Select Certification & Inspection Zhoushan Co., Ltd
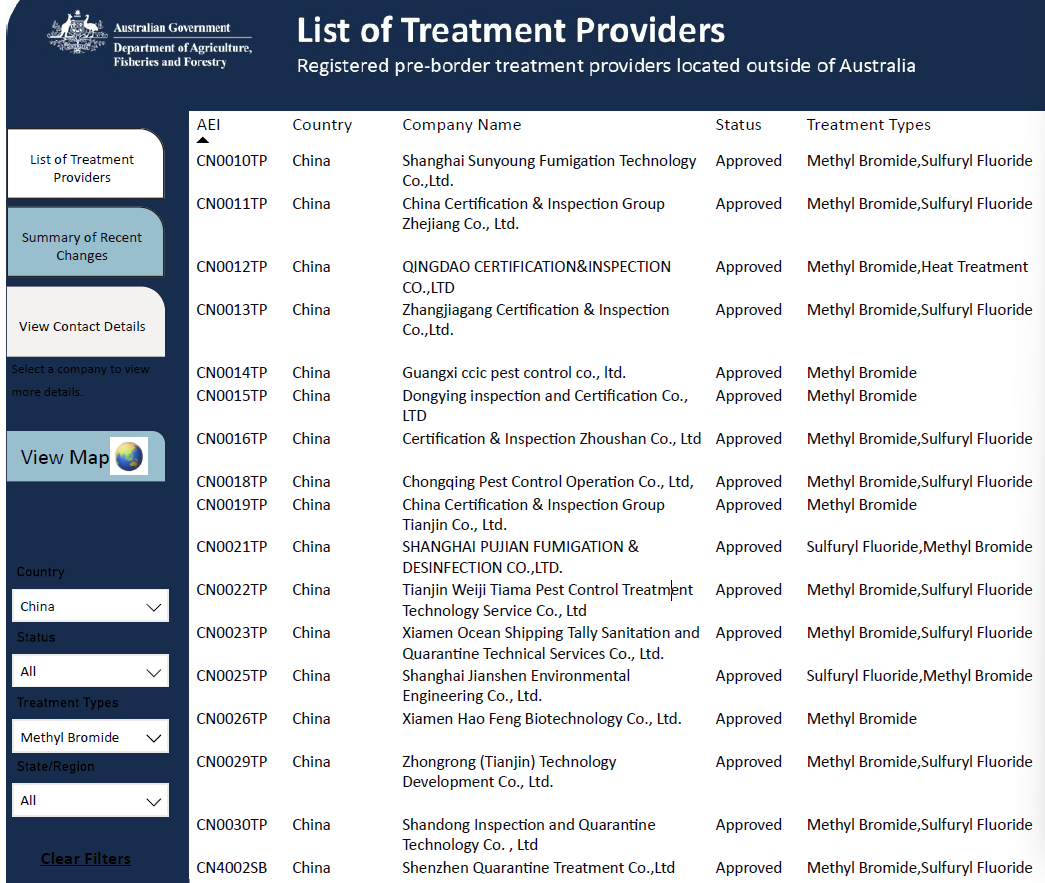The image size is (1045, 883). (551, 439)
